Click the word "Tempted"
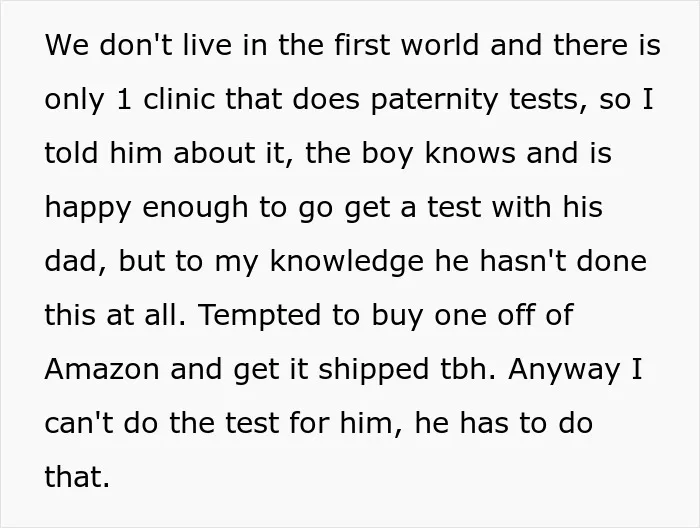Image resolution: width=700 pixels, height=528 pixels. pos(259,316)
